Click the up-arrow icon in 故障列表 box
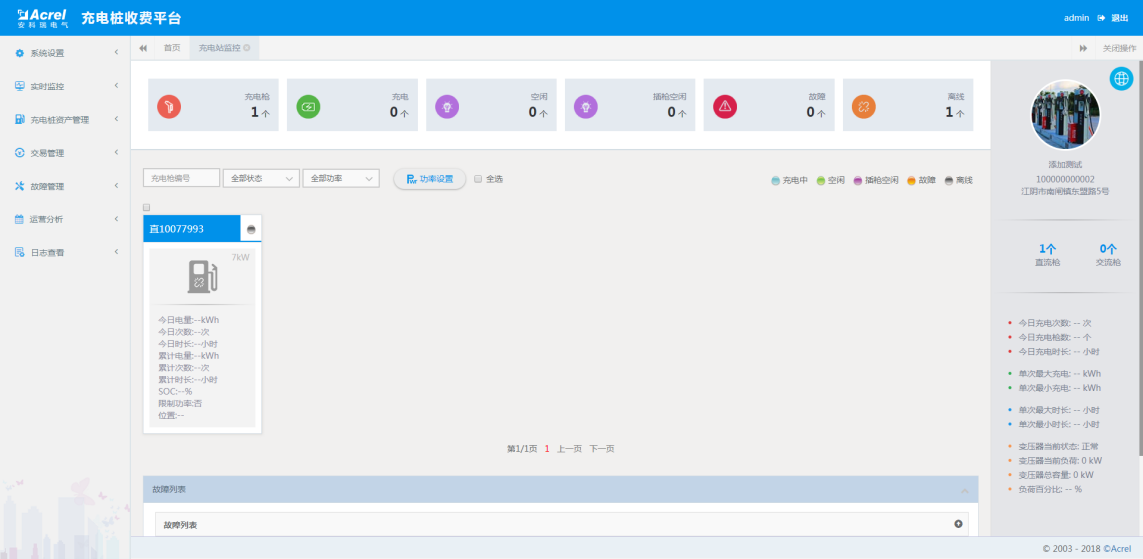Screen dimensions: 1143x559 [x=959, y=524]
